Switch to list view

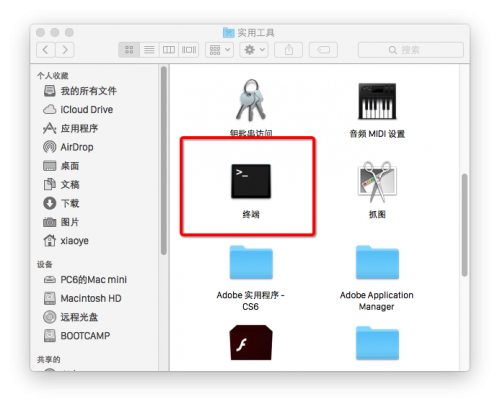click(149, 50)
